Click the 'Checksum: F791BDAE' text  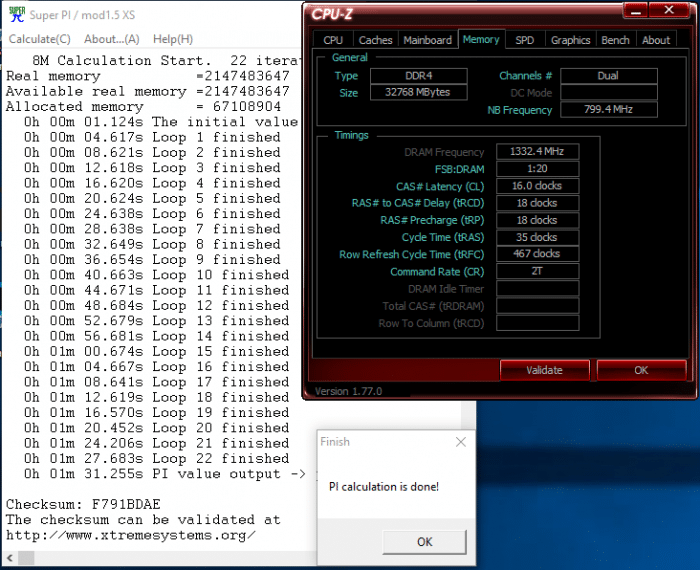click(83, 504)
